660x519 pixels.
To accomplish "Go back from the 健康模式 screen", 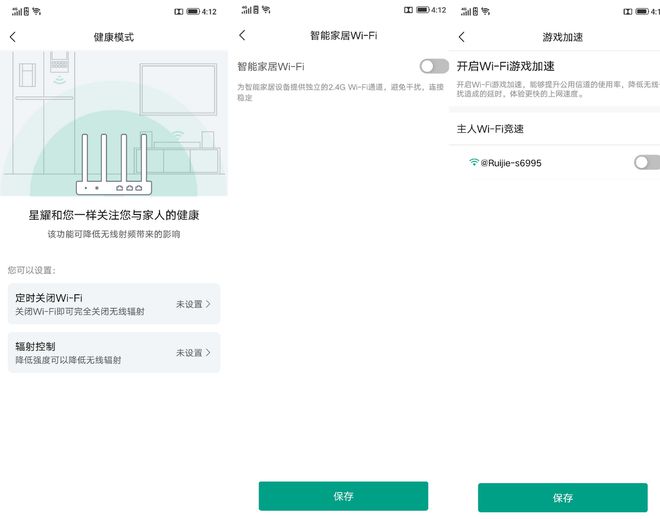I will [x=13, y=37].
